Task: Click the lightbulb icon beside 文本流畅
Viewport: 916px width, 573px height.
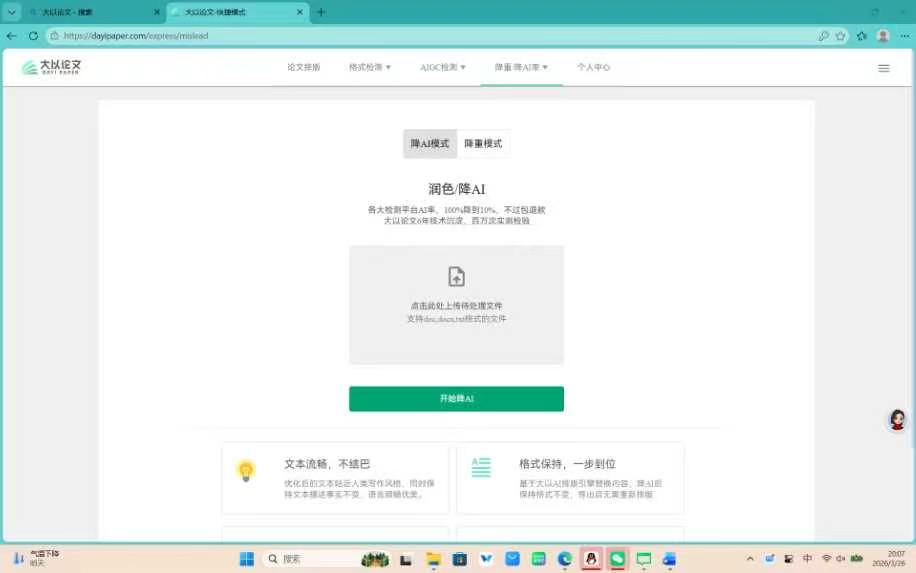Action: click(x=245, y=470)
